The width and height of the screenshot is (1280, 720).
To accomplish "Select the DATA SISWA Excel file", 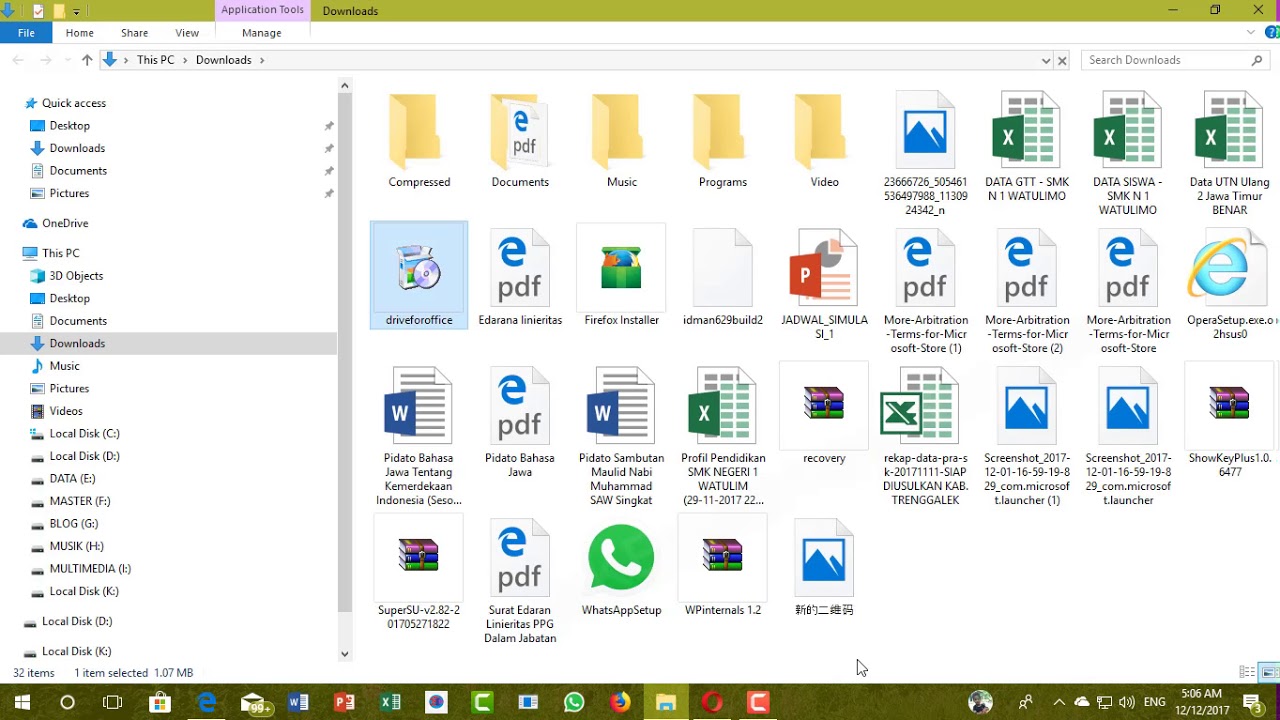I will 1128,153.
